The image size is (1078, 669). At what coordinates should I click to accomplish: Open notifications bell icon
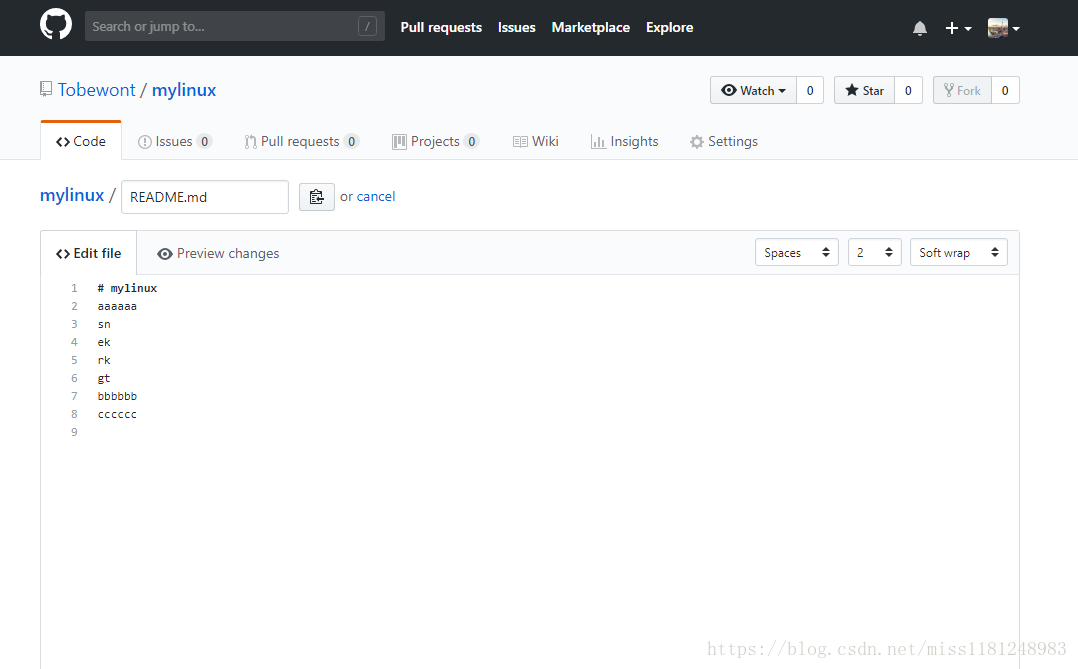920,28
